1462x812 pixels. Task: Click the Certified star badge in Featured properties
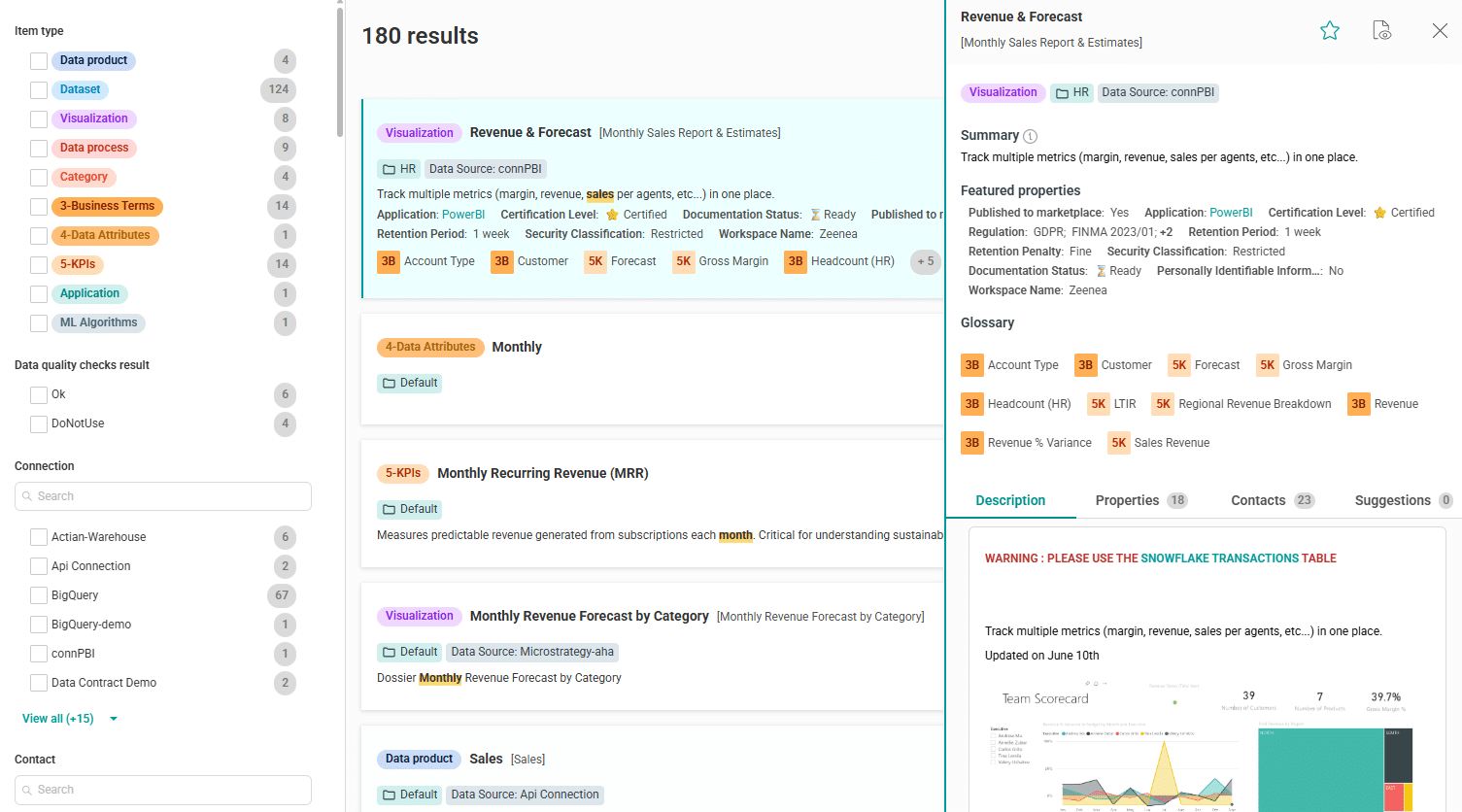(x=1379, y=212)
